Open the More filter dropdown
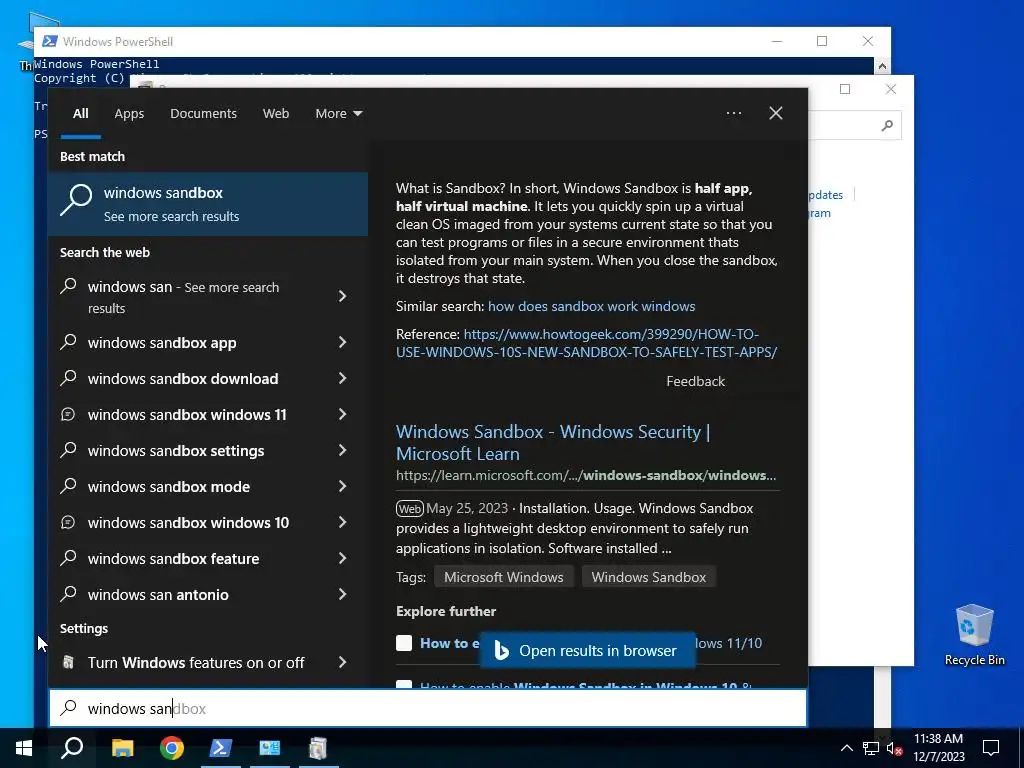 click(338, 114)
